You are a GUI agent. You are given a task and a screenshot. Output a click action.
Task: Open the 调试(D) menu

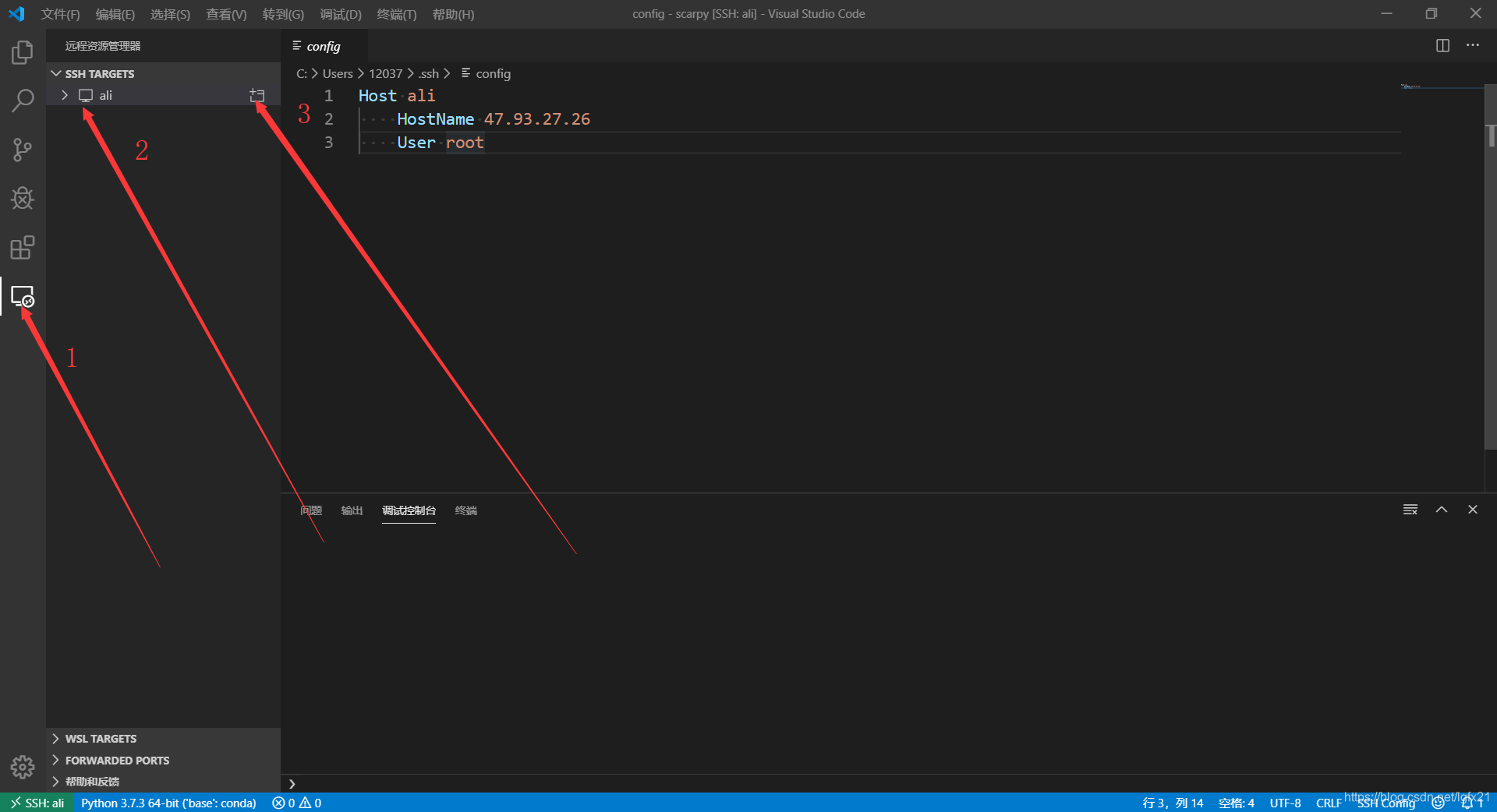[x=341, y=14]
